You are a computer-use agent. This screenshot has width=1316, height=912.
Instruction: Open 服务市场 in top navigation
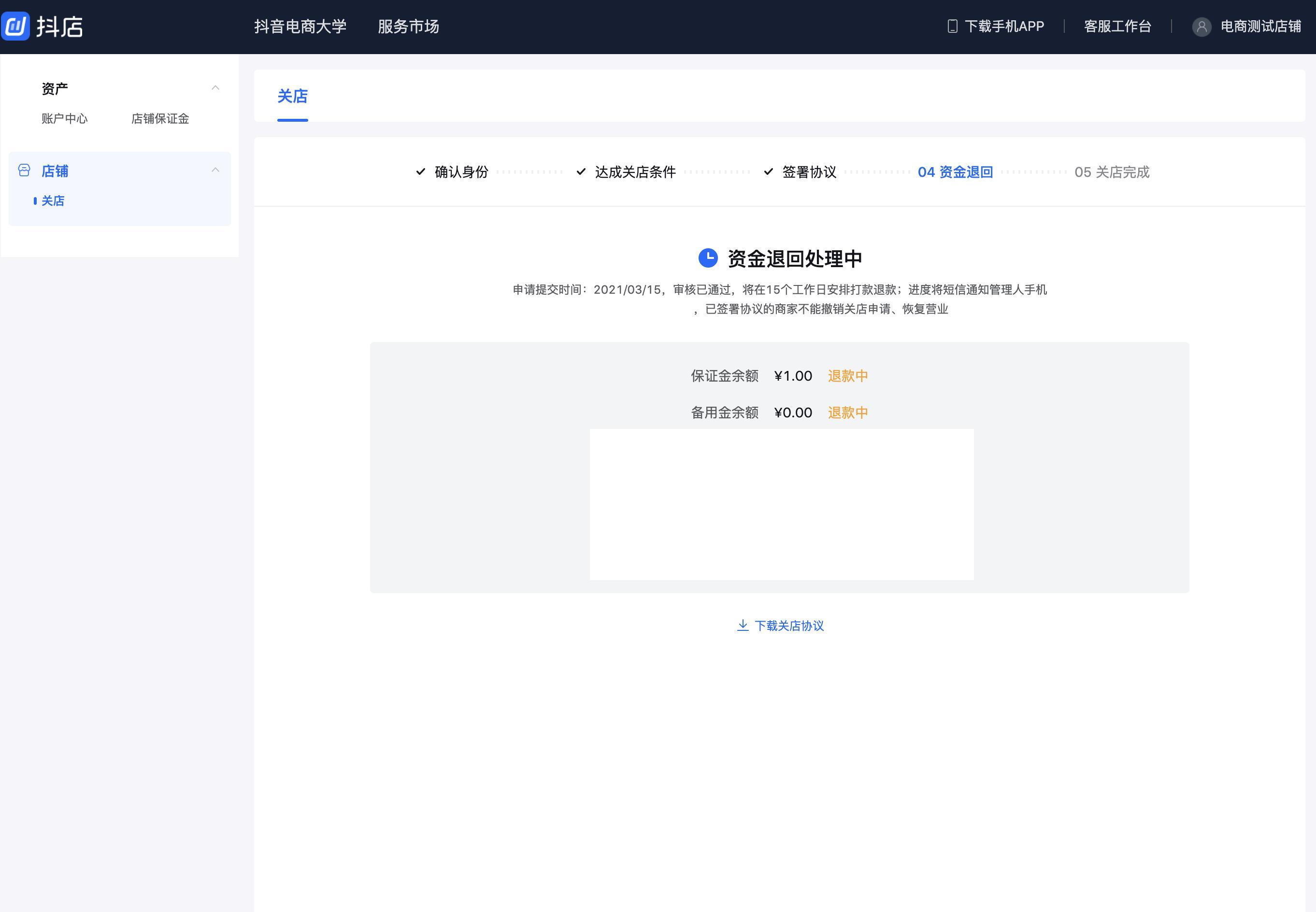[x=409, y=27]
